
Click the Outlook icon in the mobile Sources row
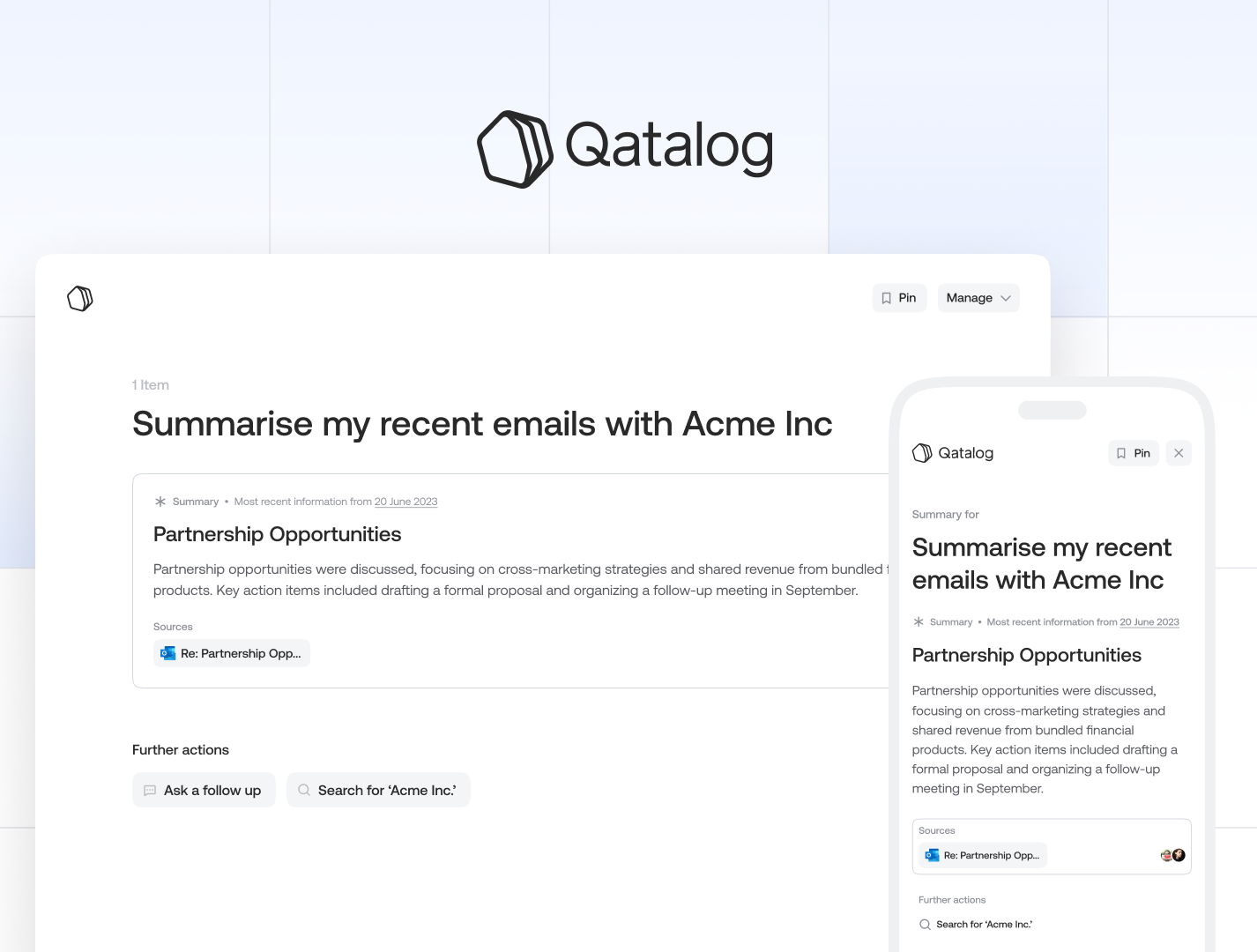point(931,855)
